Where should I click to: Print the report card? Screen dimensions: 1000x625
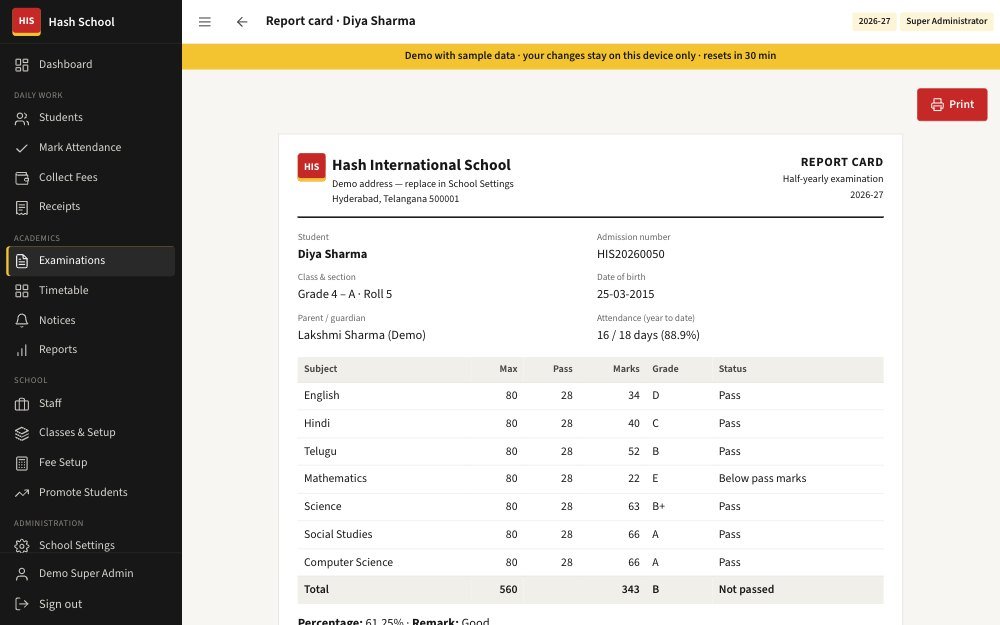click(x=952, y=105)
